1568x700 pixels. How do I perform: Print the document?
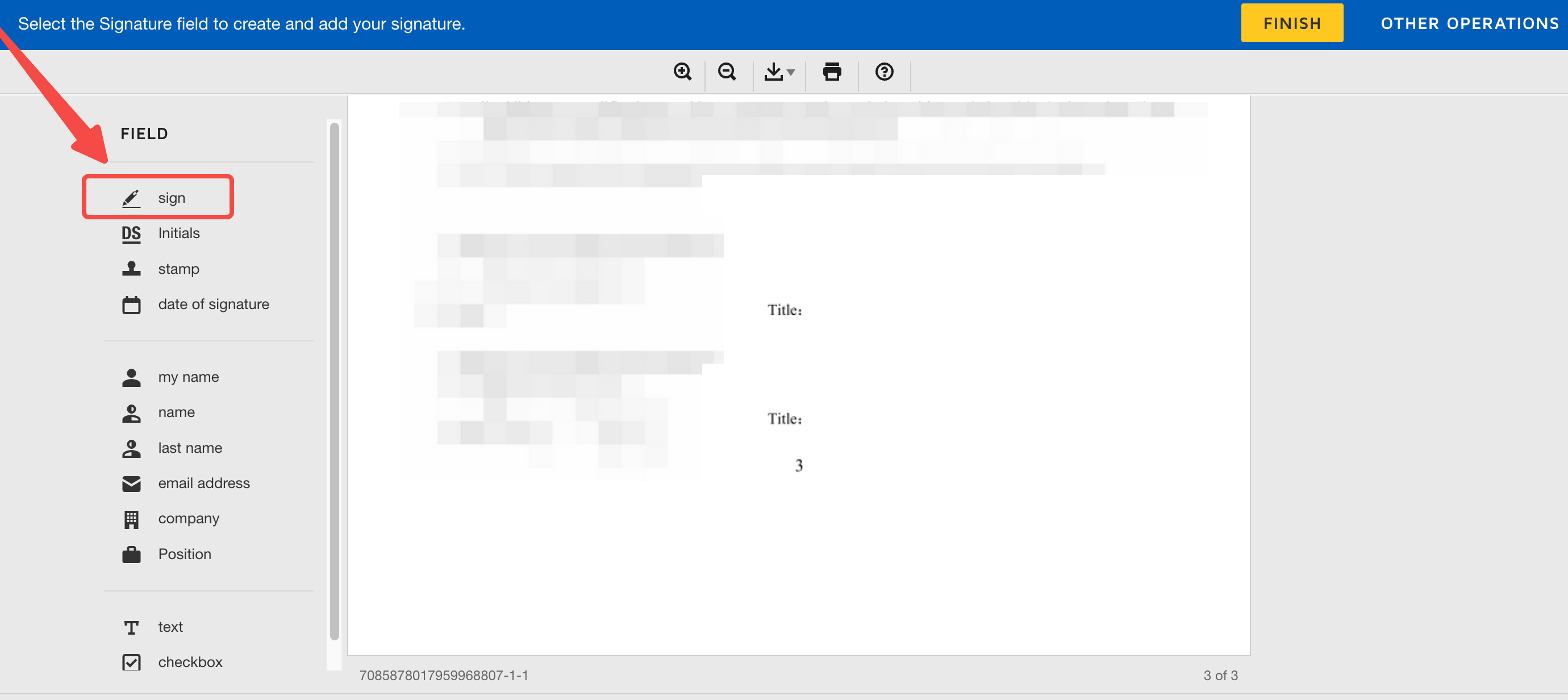click(x=832, y=72)
